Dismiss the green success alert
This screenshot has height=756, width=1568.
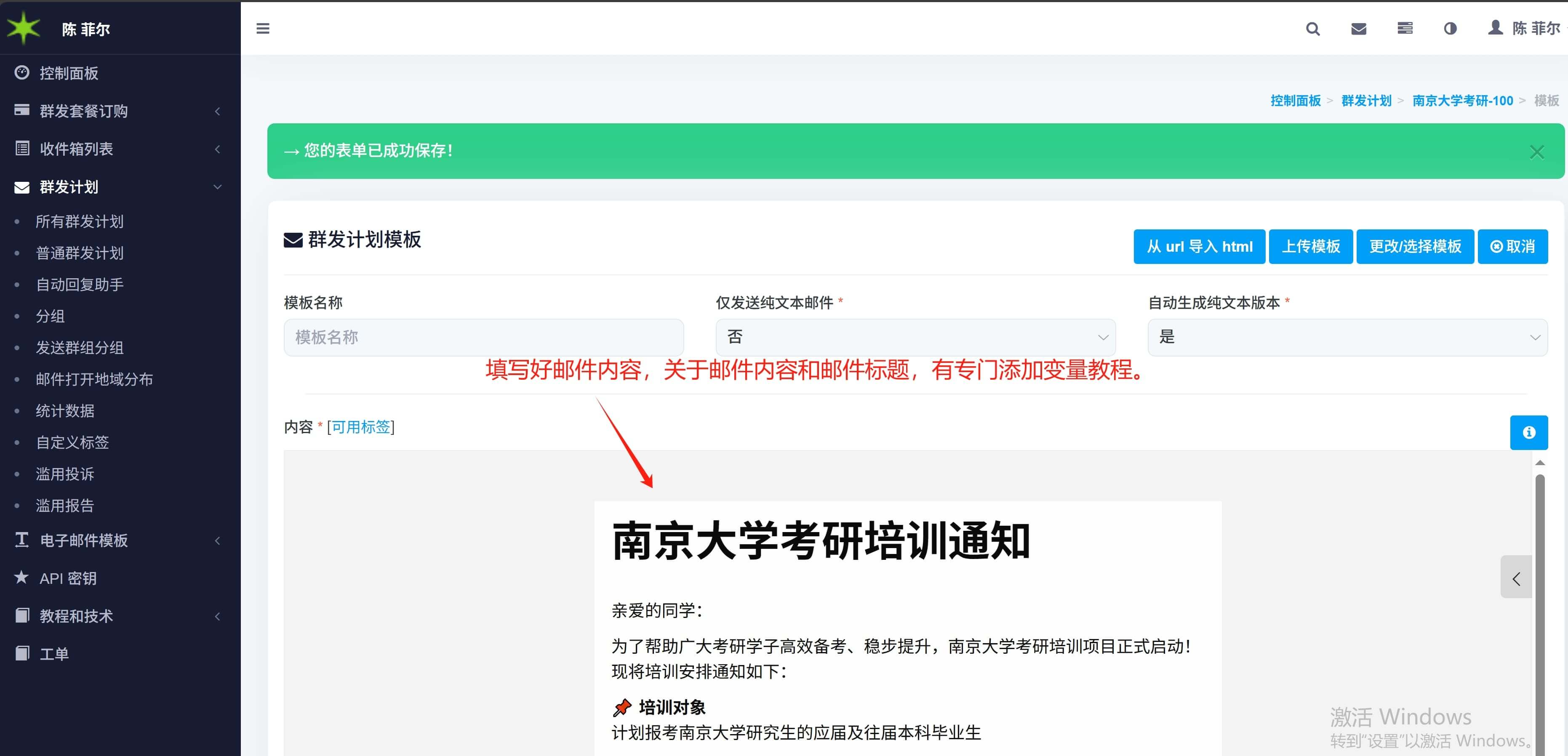click(1536, 152)
